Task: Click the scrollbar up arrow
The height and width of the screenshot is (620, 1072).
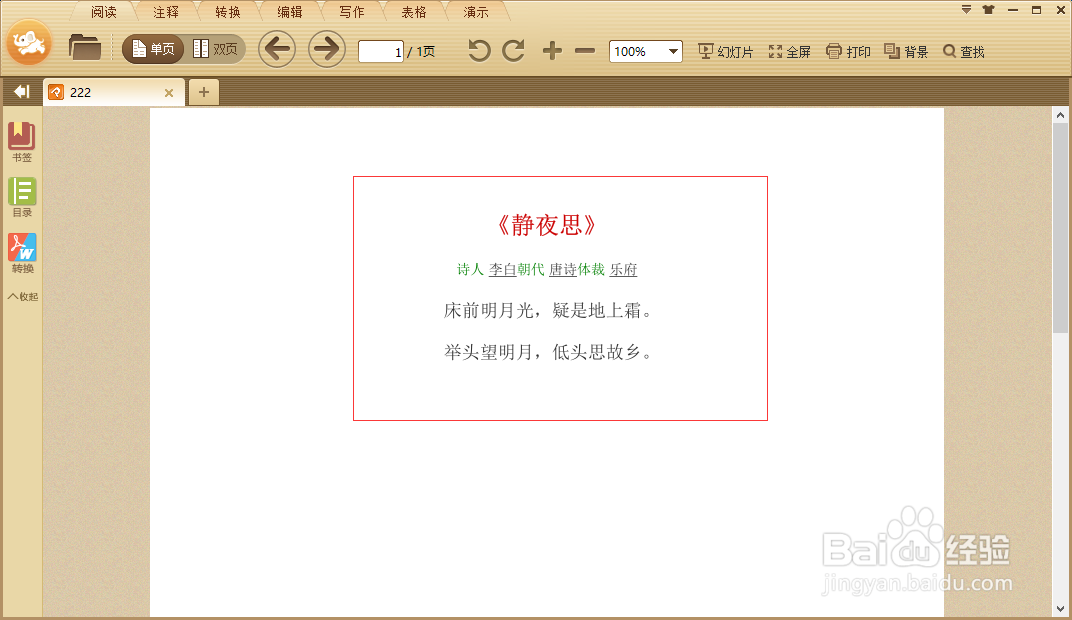Action: [x=1060, y=116]
